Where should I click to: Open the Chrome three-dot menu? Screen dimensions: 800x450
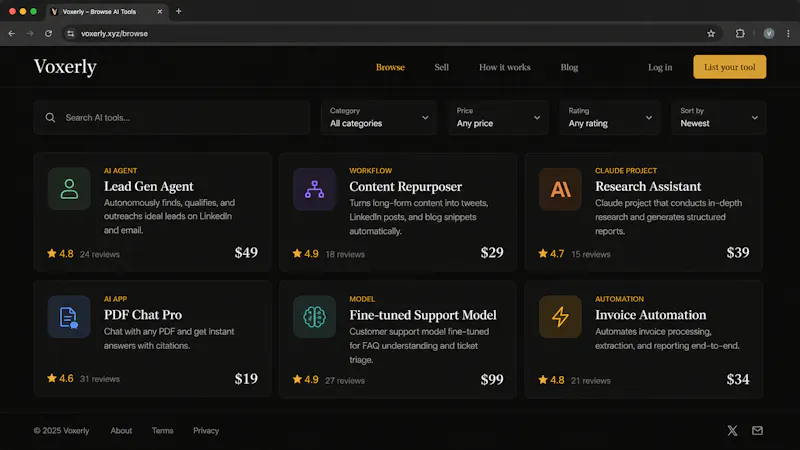pyautogui.click(x=788, y=34)
